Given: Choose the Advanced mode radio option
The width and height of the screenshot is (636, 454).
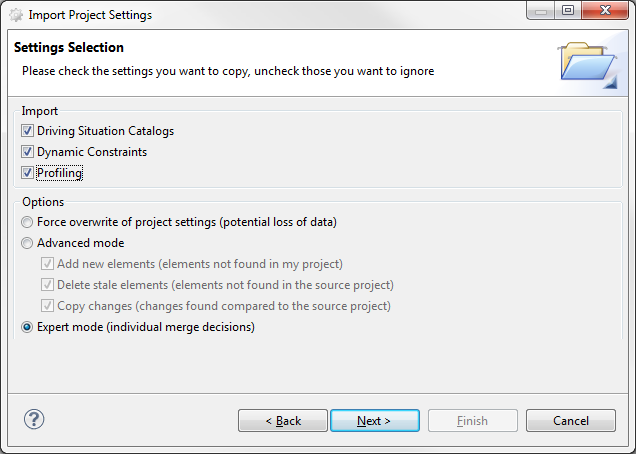Looking at the screenshot, I should point(27,243).
